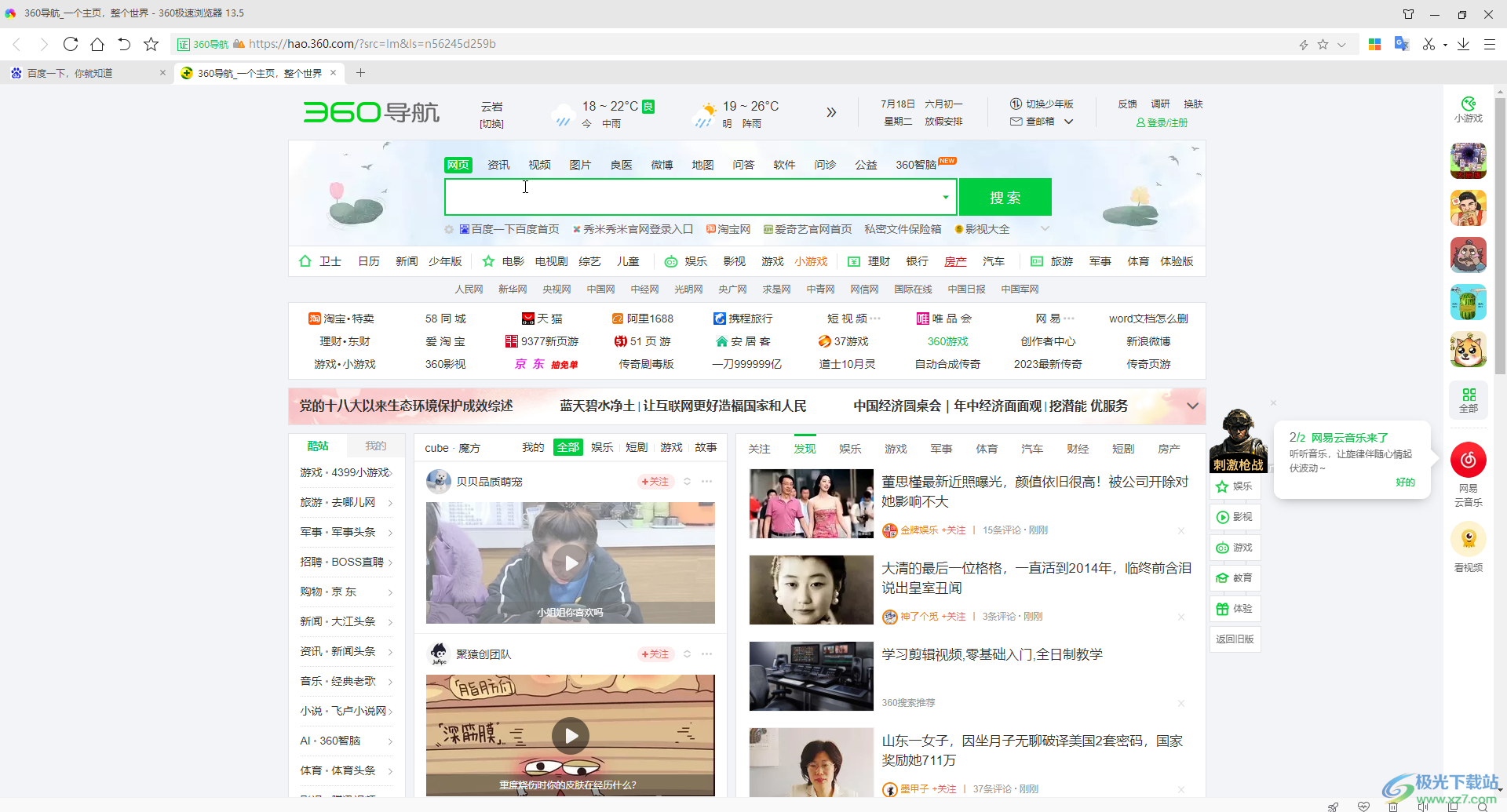1507x812 pixels.
Task: Open 财经 news feed tab
Action: coord(1078,449)
